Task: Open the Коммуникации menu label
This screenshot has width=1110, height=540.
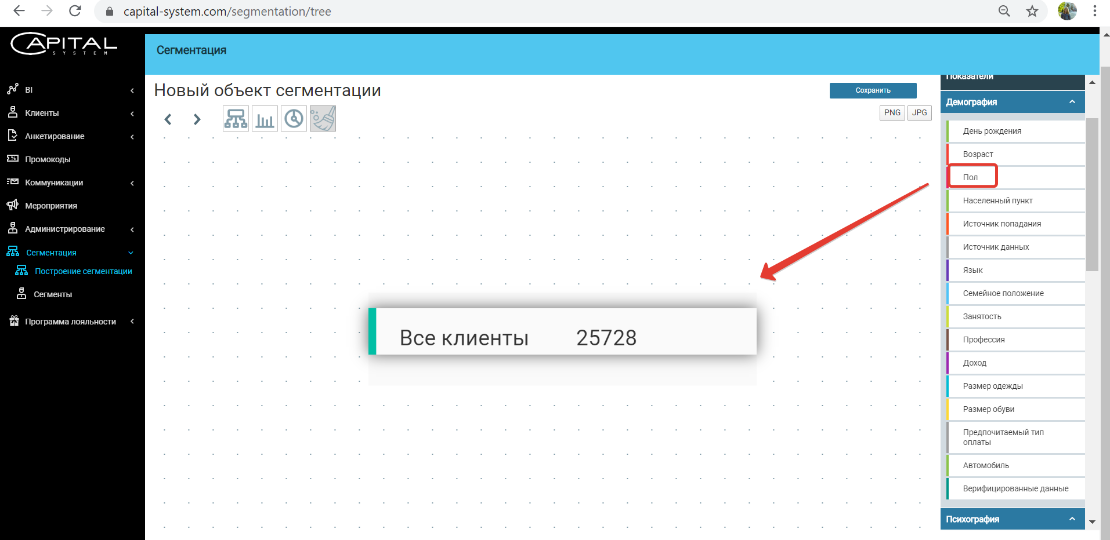Action: click(54, 183)
